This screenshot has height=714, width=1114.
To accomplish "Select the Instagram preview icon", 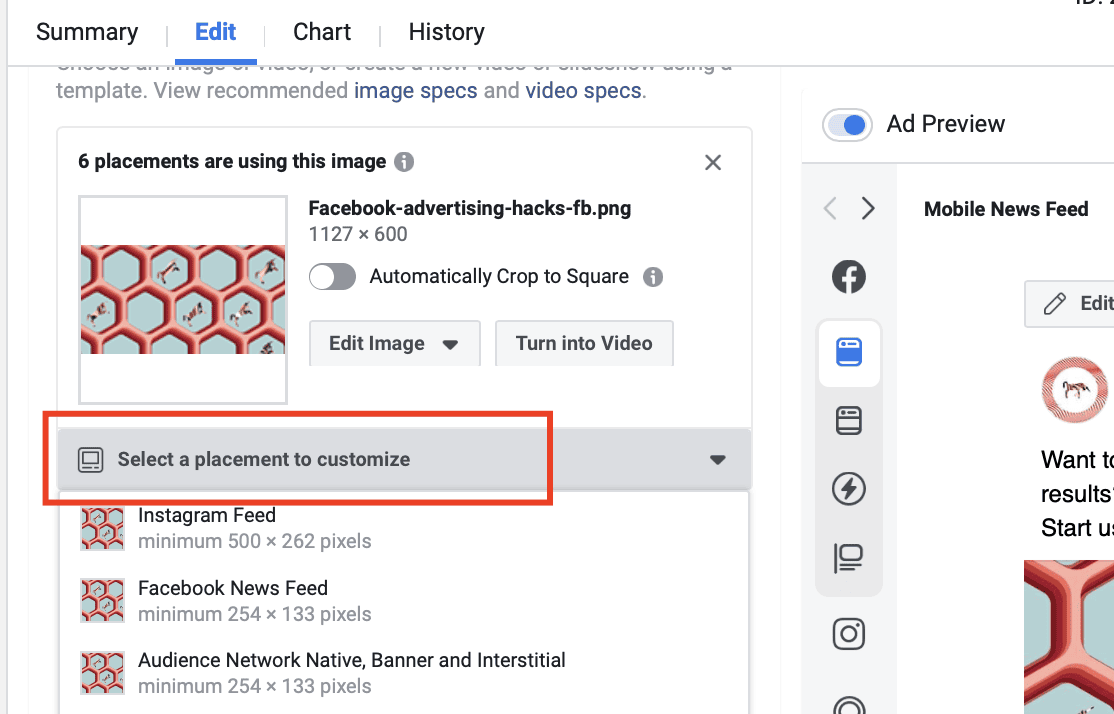I will (849, 634).
